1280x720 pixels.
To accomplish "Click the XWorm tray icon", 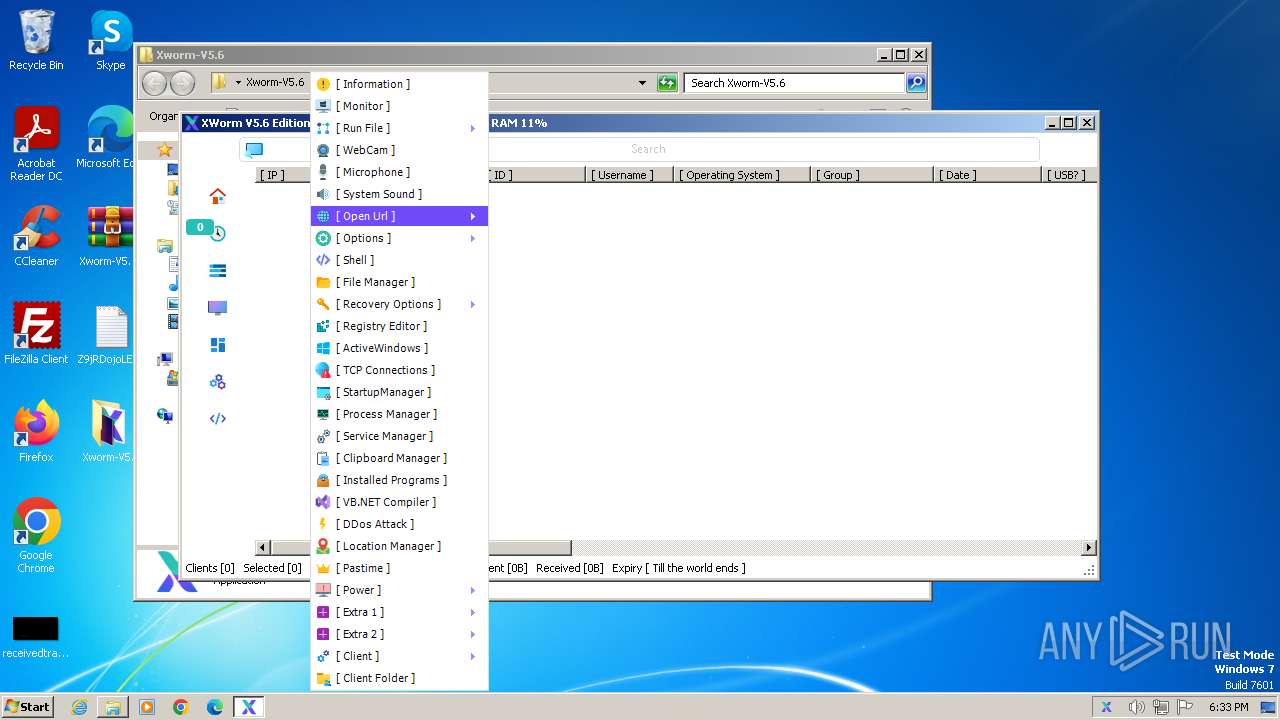I will 1107,707.
